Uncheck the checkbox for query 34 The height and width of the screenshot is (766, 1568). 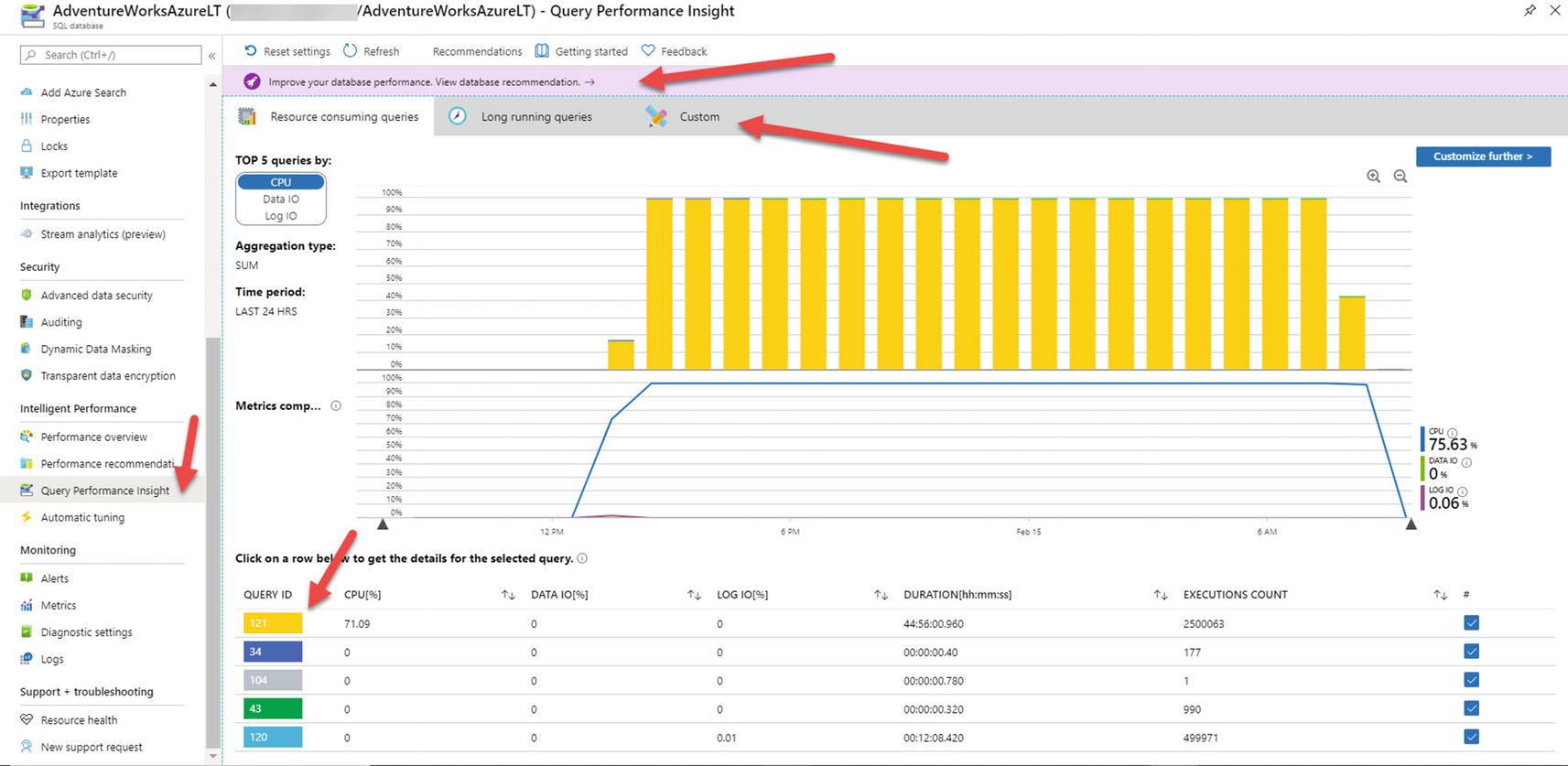pos(1471,652)
